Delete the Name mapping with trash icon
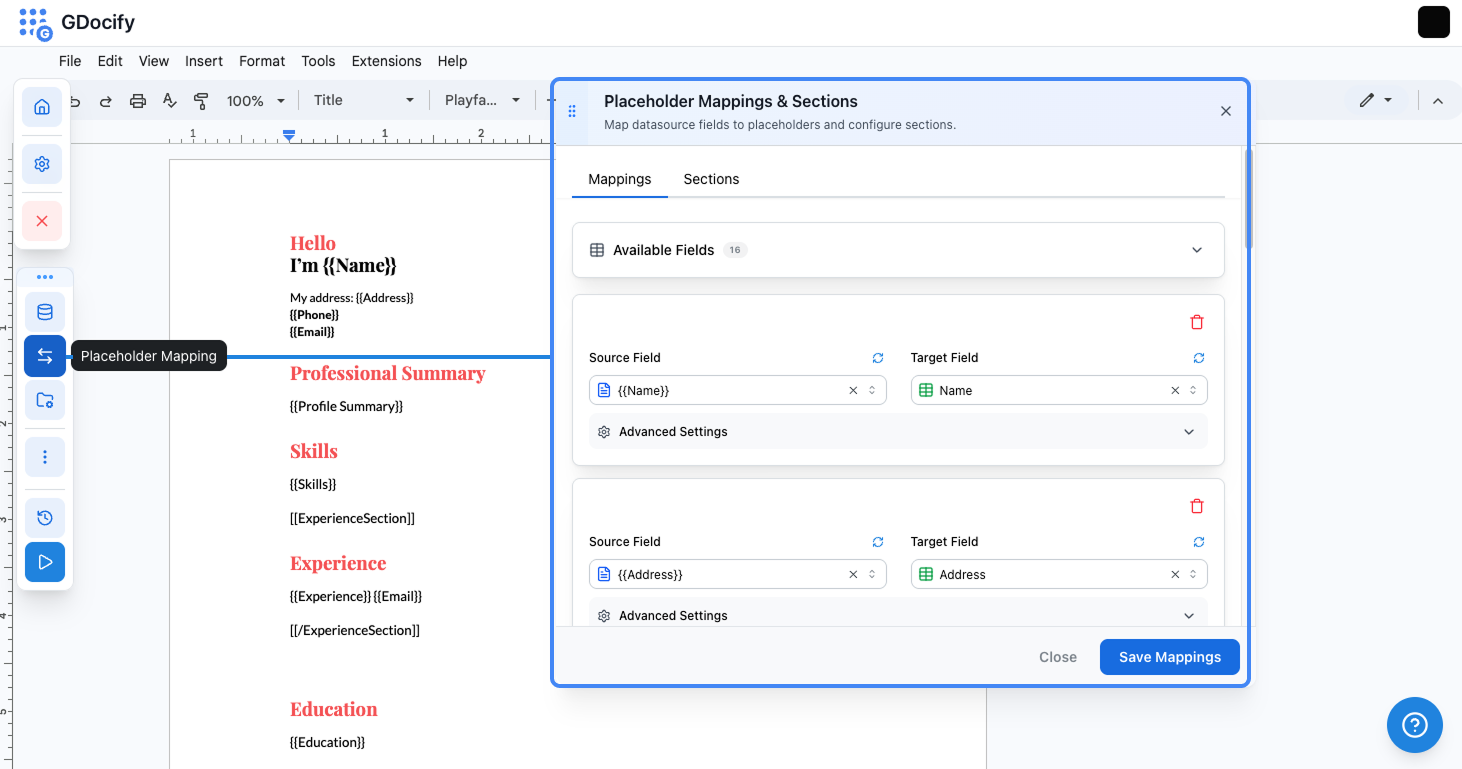 (1197, 322)
